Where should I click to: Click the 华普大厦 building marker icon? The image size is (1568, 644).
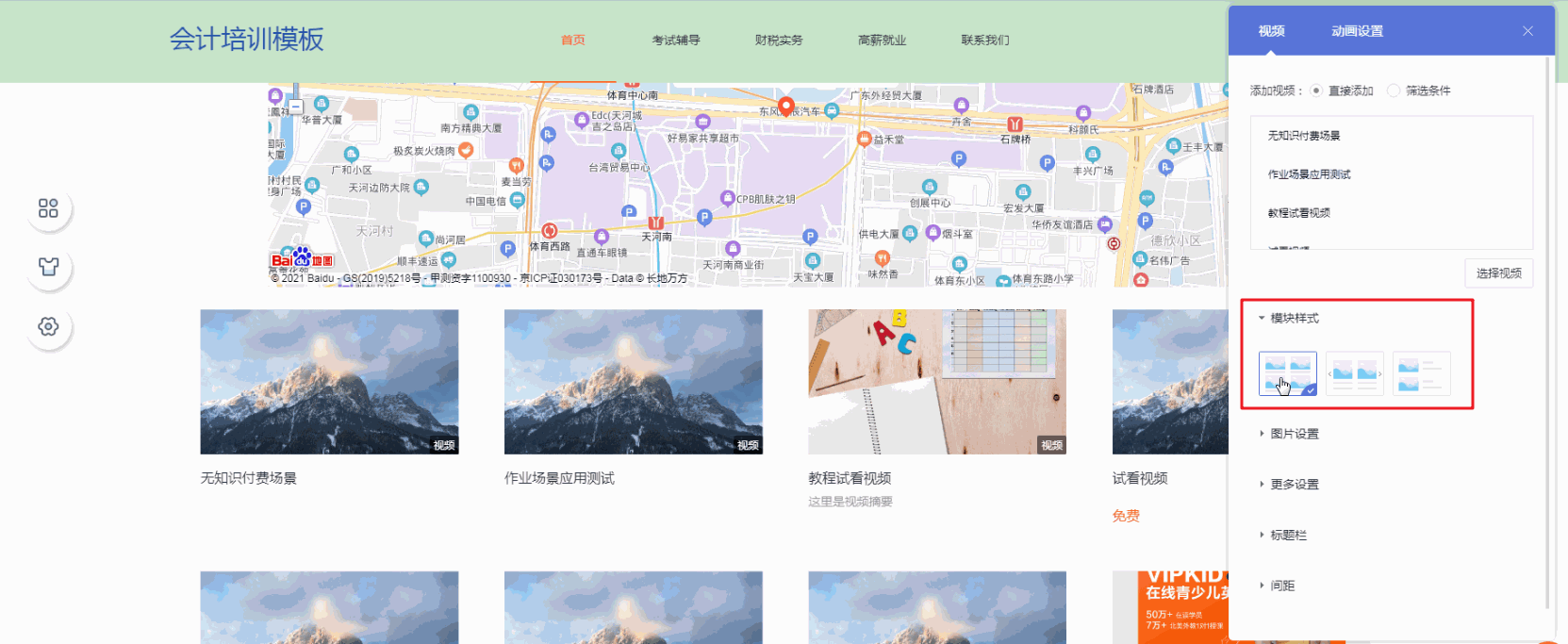[322, 104]
